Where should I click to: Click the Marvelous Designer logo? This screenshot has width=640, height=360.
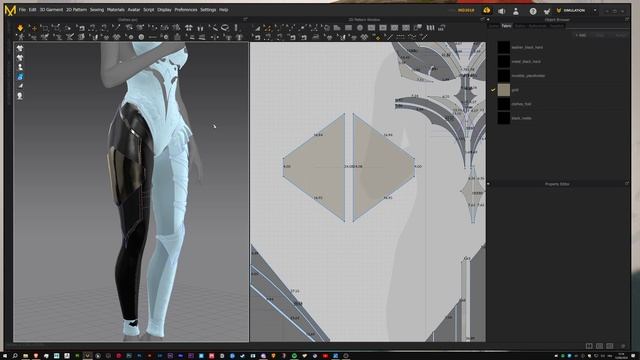tap(10, 10)
